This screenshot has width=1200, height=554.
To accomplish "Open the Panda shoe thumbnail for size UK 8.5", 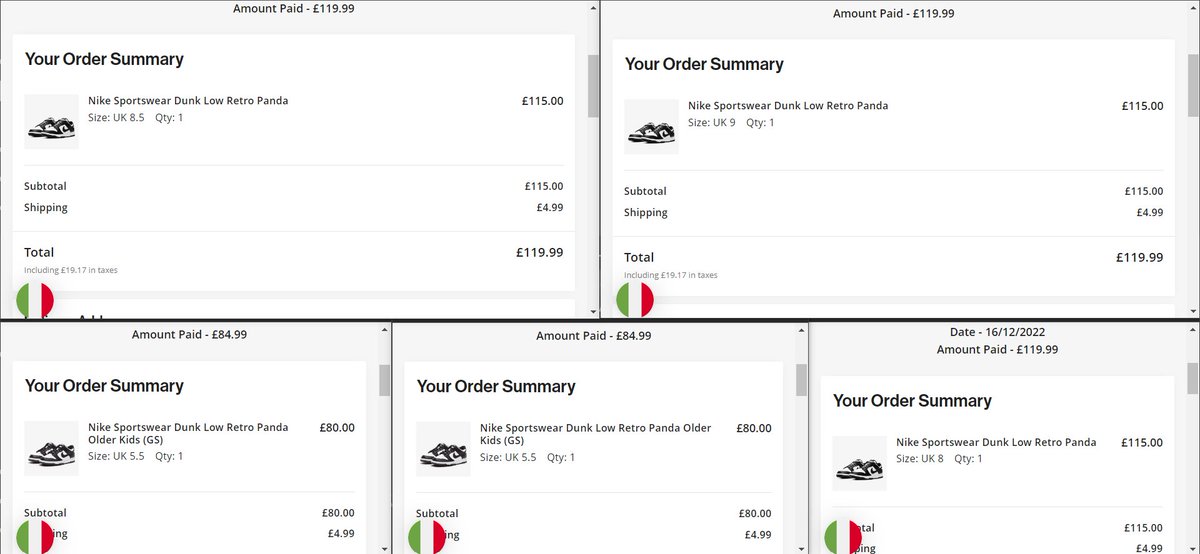I will coord(51,122).
